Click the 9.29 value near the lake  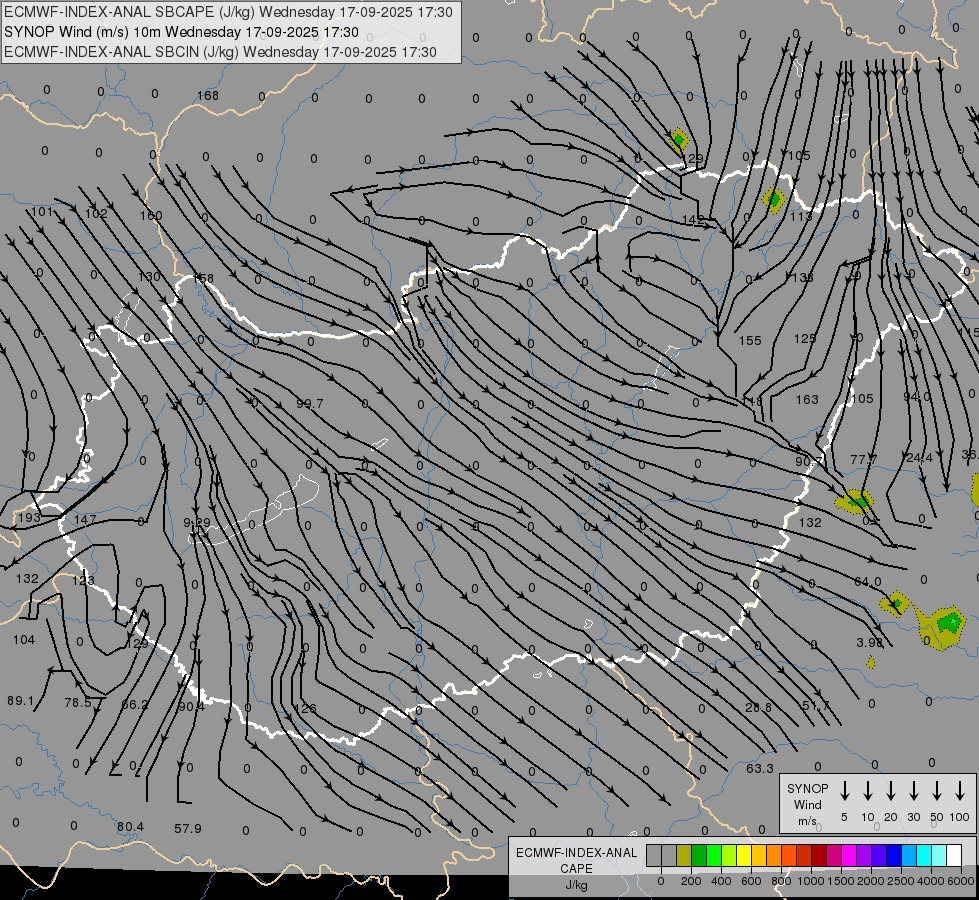[197, 522]
